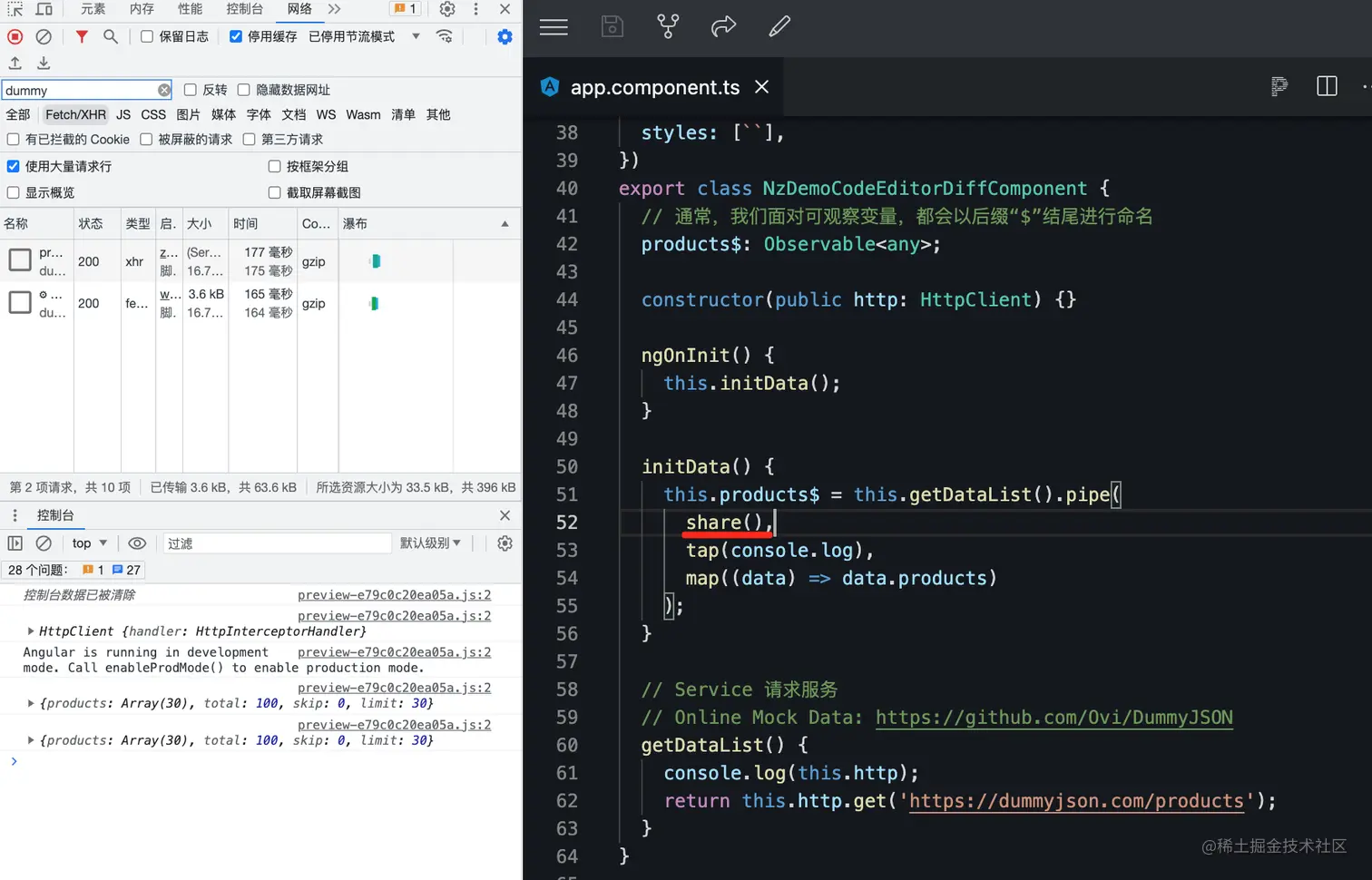Format the file with the Prettier icon
This screenshot has width=1372, height=880.
point(1279,86)
